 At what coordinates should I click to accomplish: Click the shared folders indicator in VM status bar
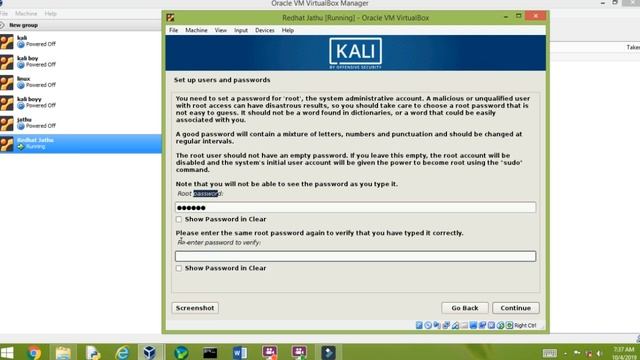464,325
